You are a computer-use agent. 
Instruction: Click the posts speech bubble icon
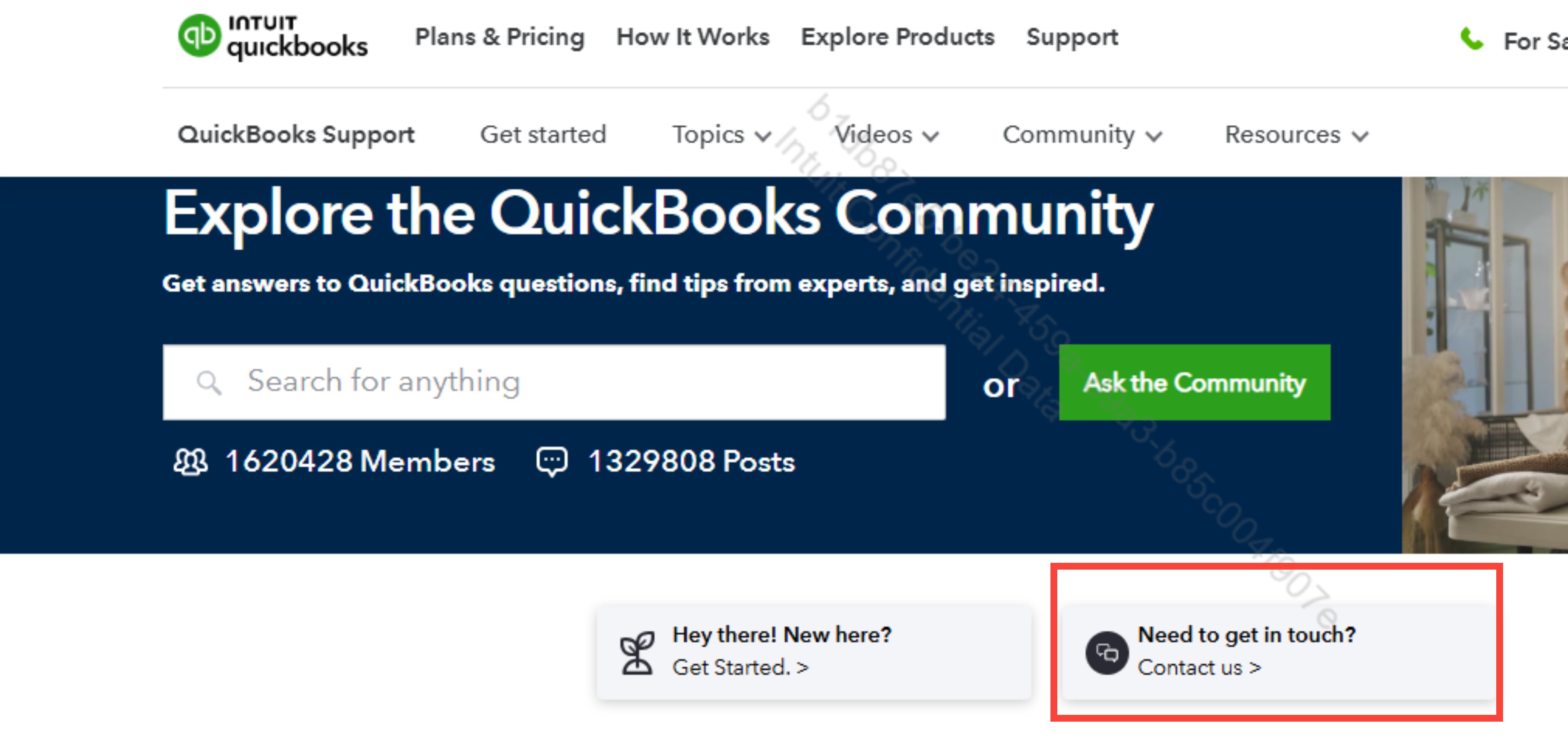click(551, 462)
